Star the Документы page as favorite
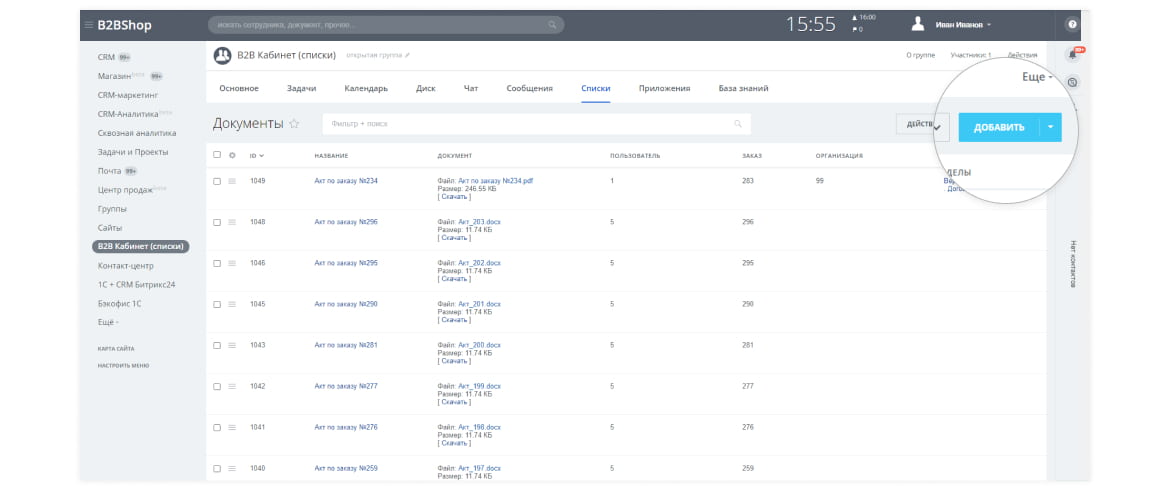Viewport: 1170px width, 492px height. 294,124
